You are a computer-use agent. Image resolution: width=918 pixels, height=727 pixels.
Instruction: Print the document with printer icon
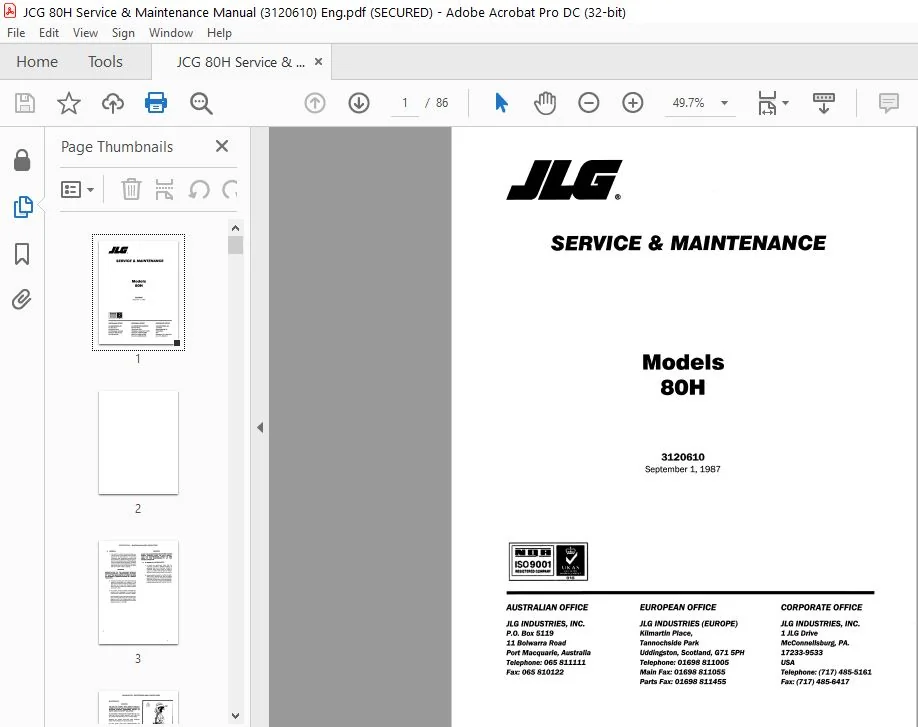coord(156,103)
